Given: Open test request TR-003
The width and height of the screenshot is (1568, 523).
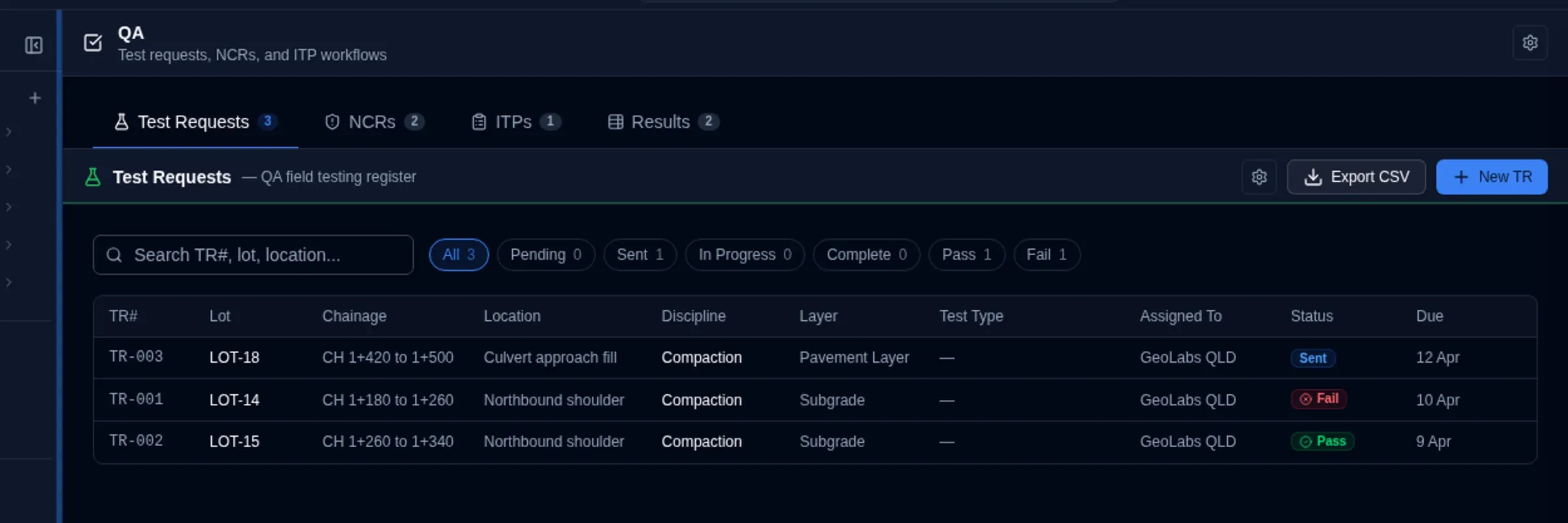Looking at the screenshot, I should pyautogui.click(x=136, y=357).
